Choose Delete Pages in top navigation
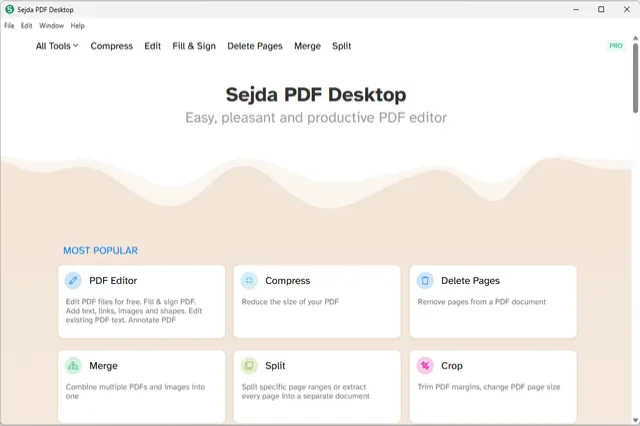 coord(255,46)
